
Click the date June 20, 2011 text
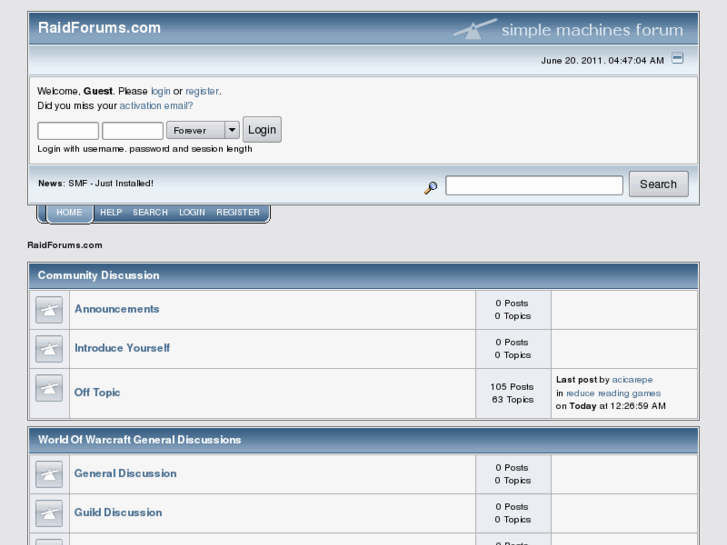pyautogui.click(x=602, y=61)
